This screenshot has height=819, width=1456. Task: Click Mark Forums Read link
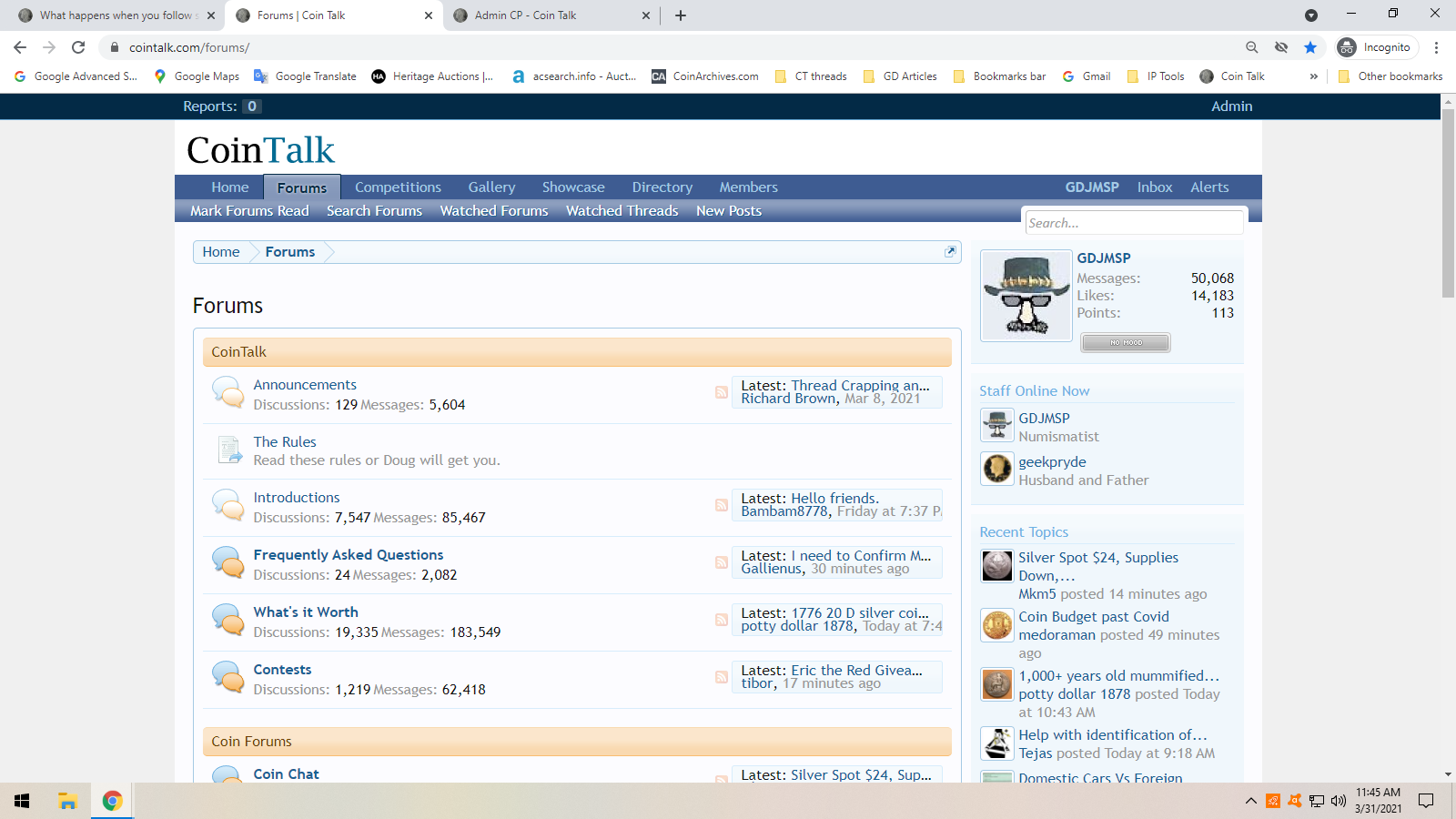tap(249, 210)
